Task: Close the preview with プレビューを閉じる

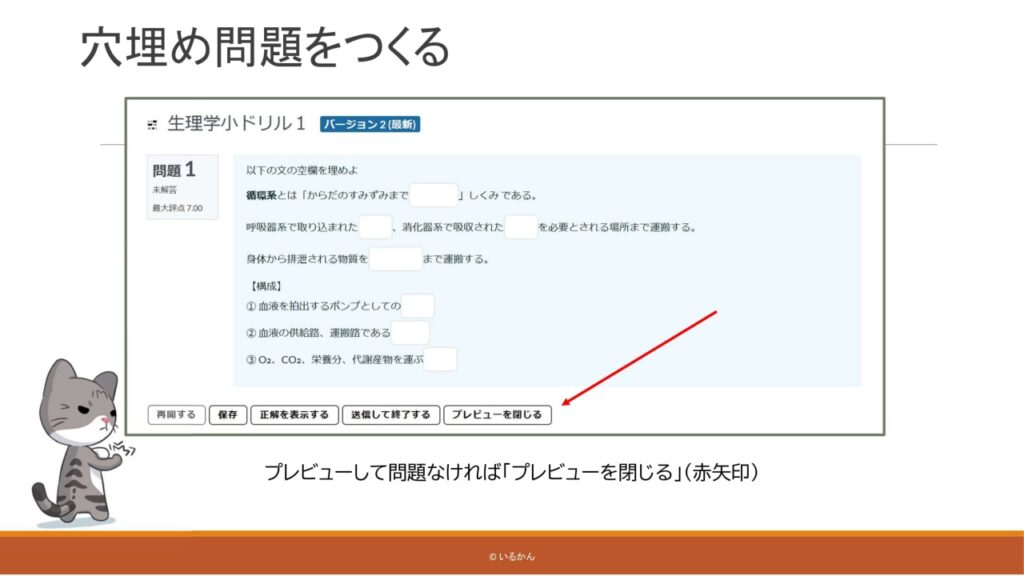Action: (497, 415)
